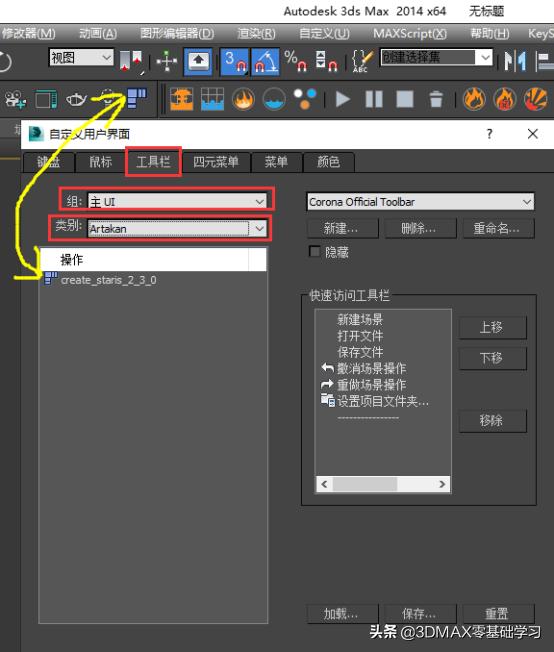554x652 pixels.
Task: Toggle Spinner Snap icon
Action: click(x=326, y=62)
